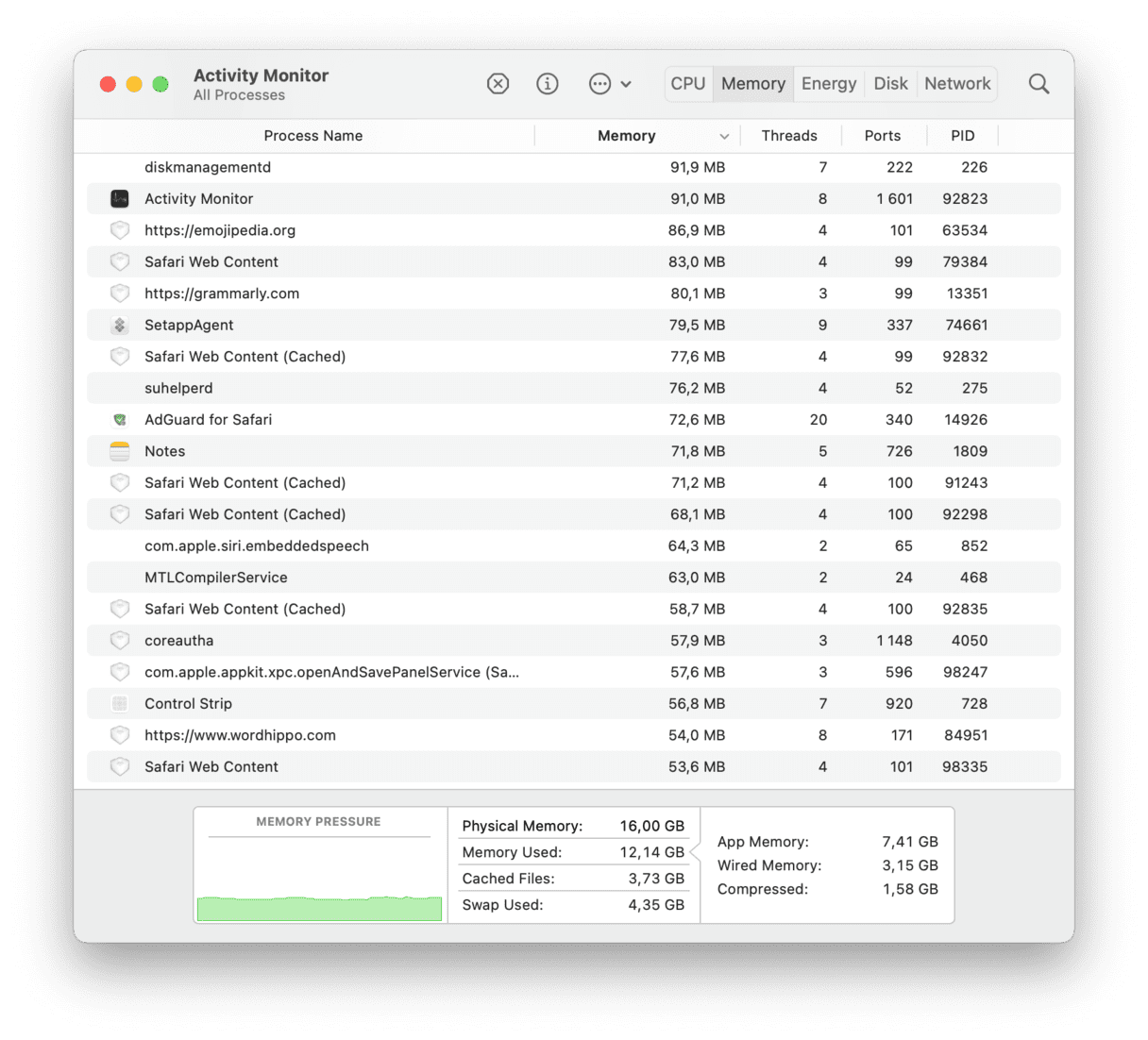Switch to the Disk tab
Viewport: 1148px width, 1040px height.
(890, 84)
